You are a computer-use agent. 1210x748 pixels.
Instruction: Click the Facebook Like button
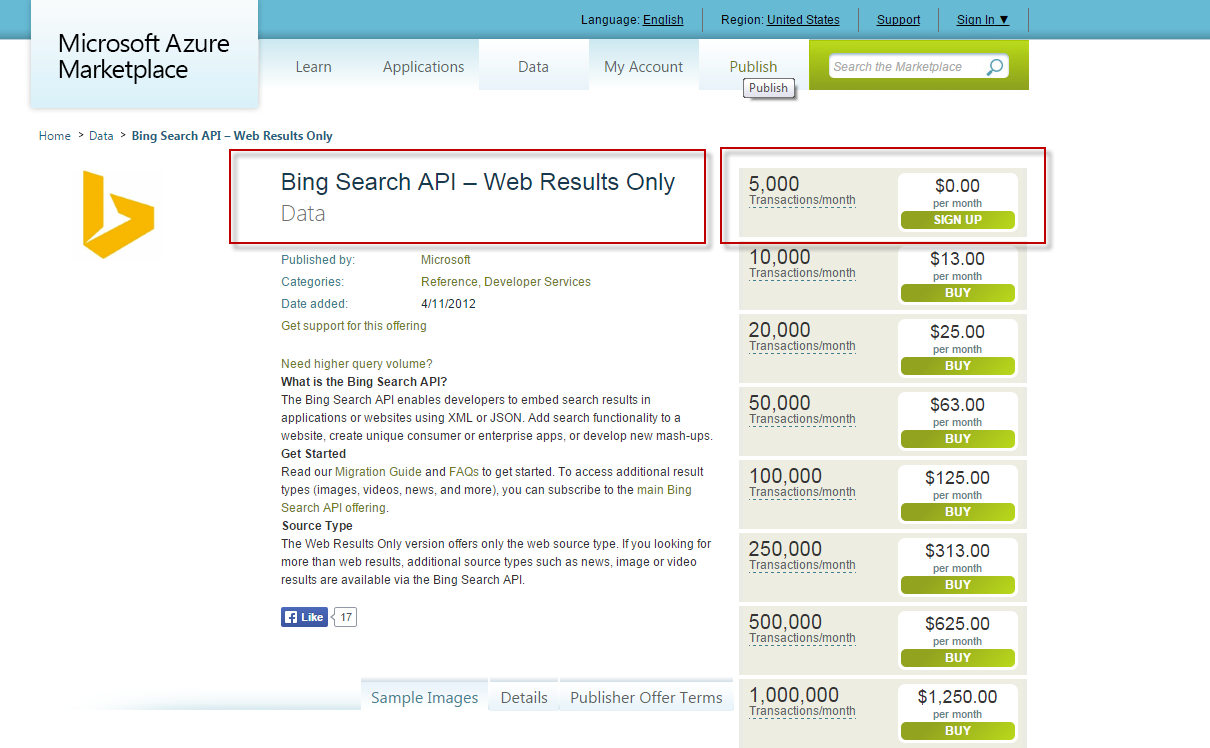[x=305, y=617]
